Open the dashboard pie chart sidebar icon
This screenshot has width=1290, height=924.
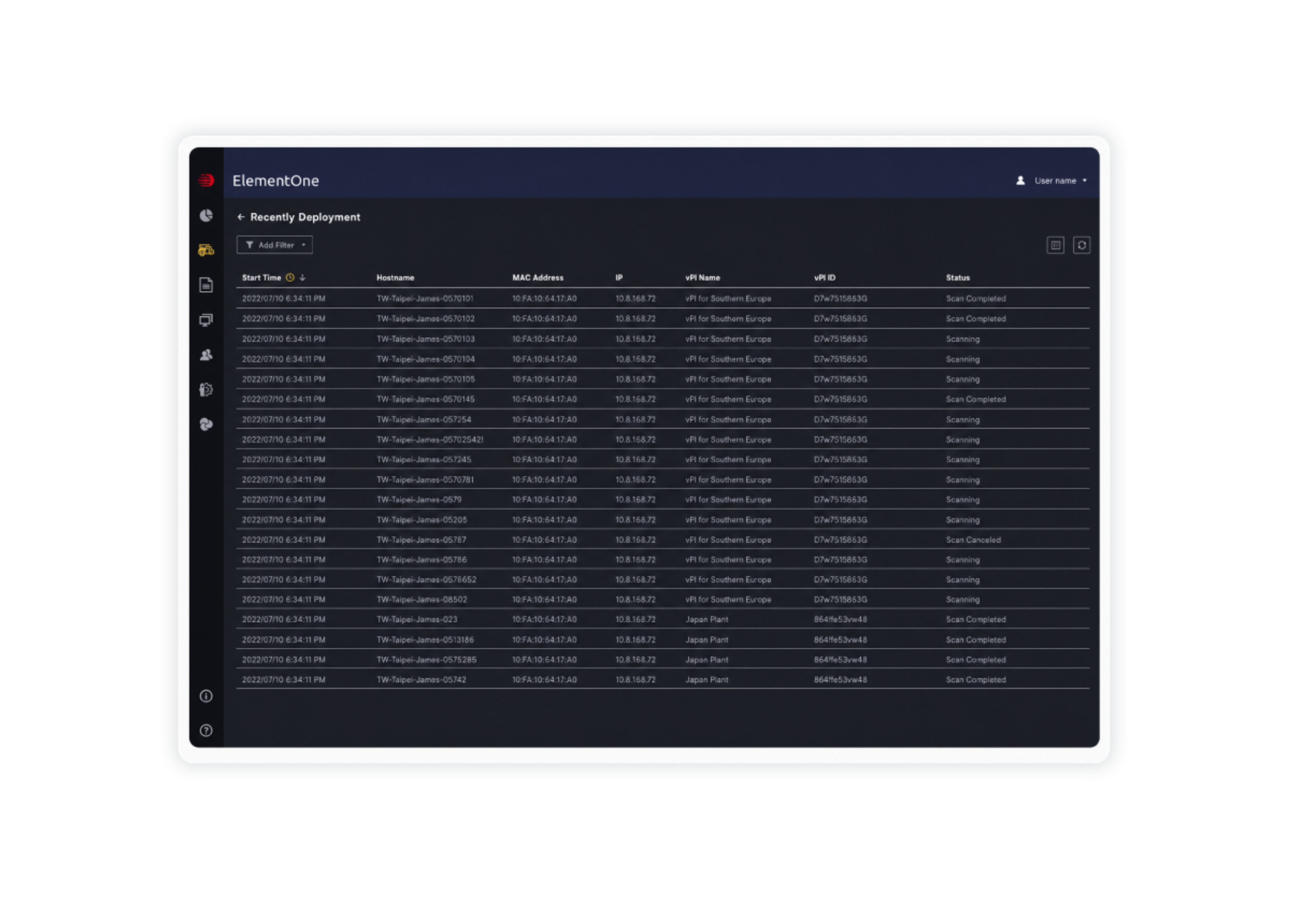[x=206, y=216]
